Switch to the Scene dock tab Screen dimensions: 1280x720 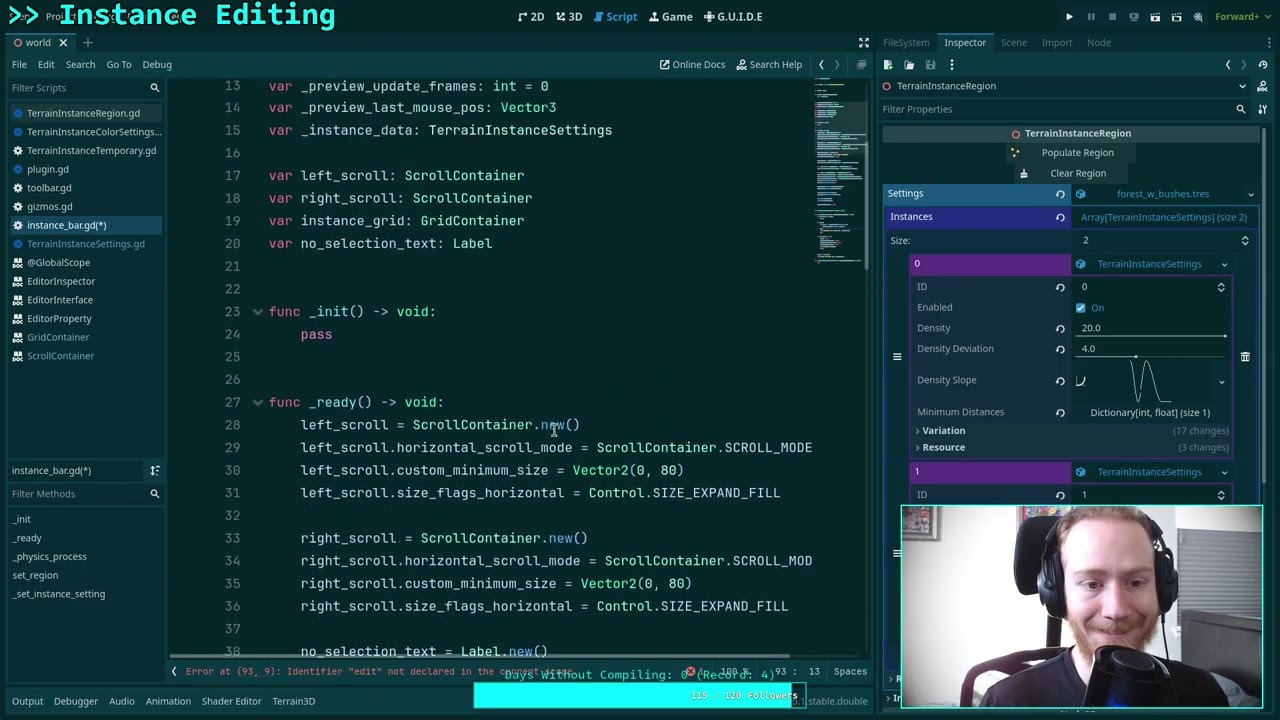tap(1014, 43)
